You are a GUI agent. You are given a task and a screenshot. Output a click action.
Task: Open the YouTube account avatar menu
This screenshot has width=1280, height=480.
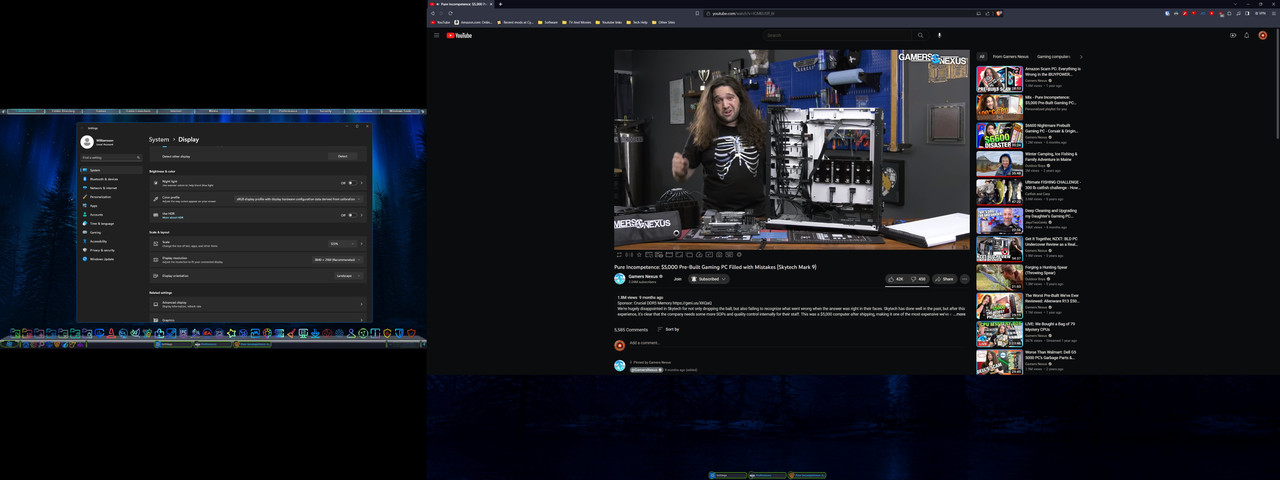(1262, 35)
